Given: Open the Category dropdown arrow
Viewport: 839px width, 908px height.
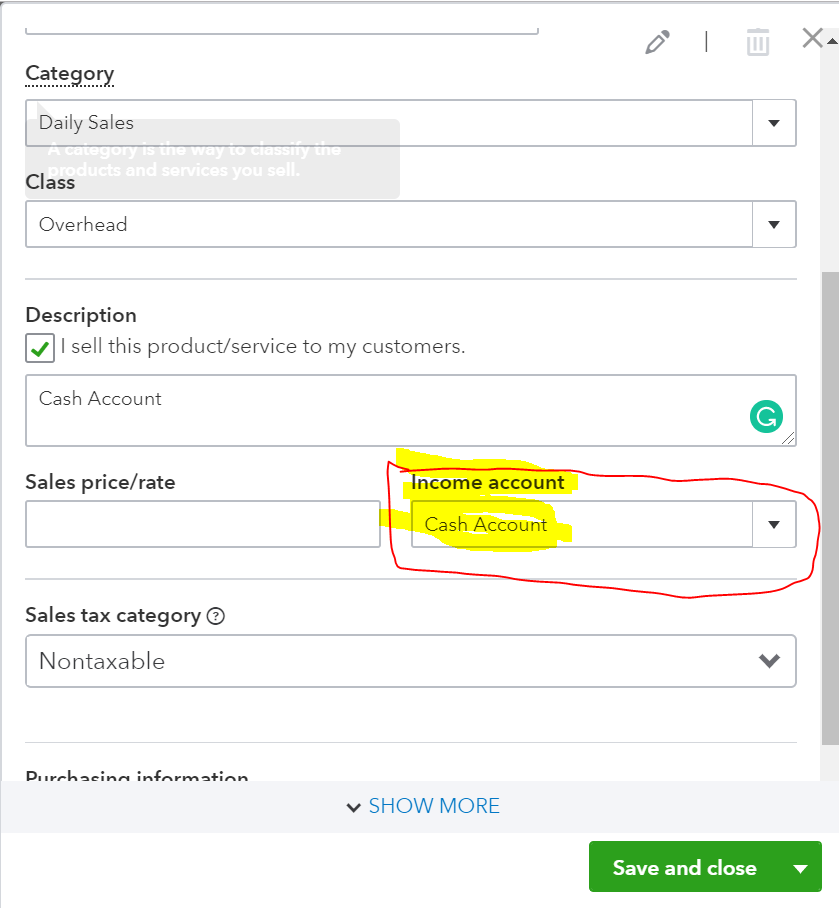Looking at the screenshot, I should tap(774, 123).
